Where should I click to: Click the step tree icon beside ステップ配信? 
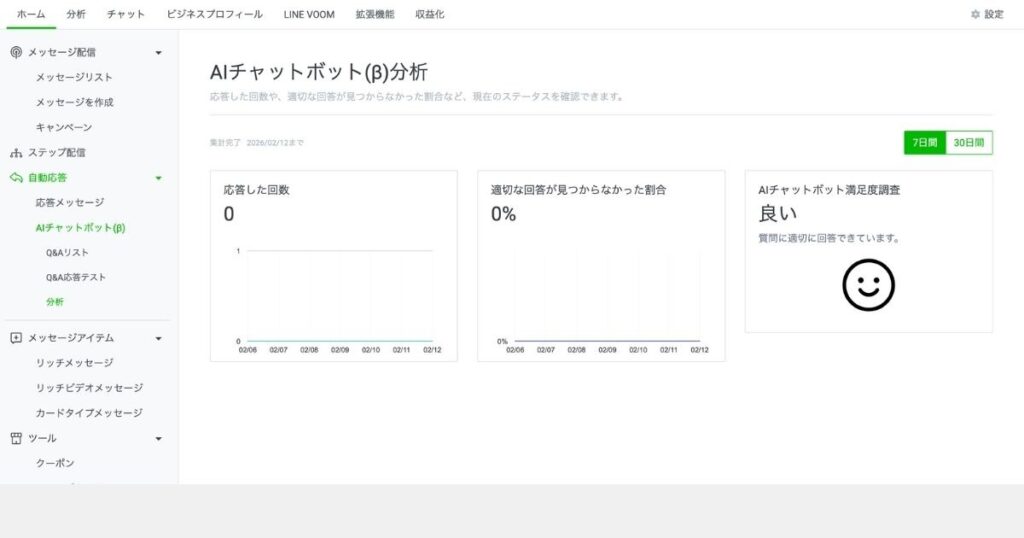click(x=16, y=153)
